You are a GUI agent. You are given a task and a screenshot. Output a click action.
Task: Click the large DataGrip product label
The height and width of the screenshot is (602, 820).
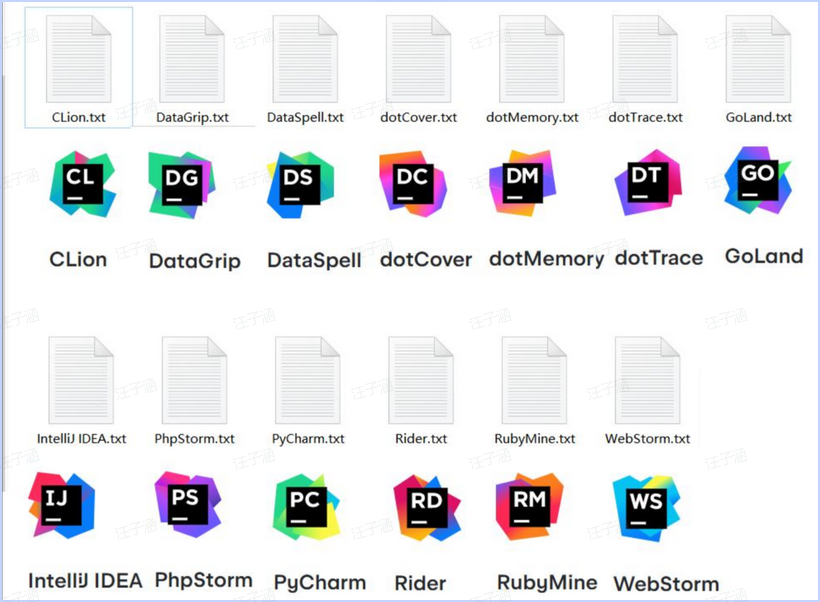point(195,260)
